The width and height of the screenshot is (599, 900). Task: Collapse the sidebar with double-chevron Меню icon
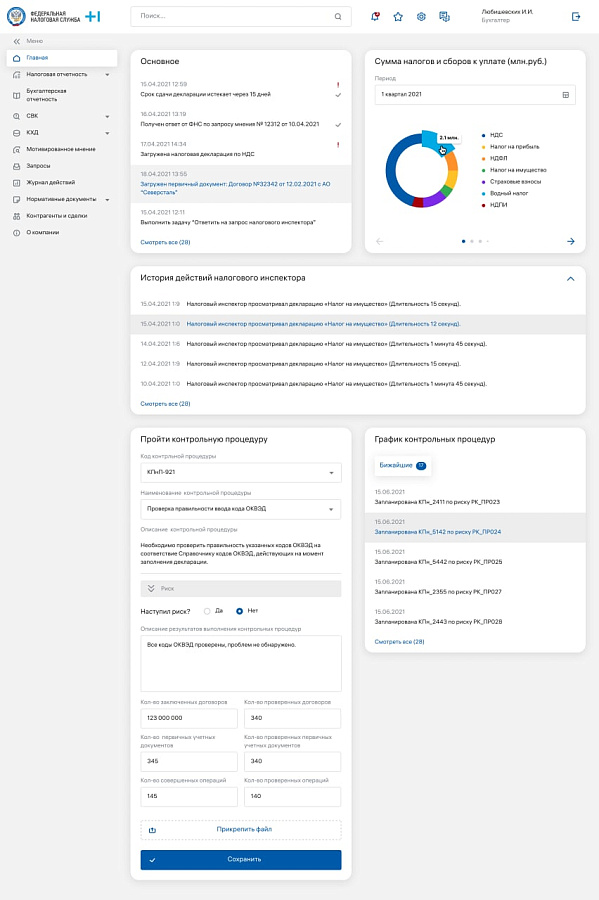pyautogui.click(x=17, y=41)
